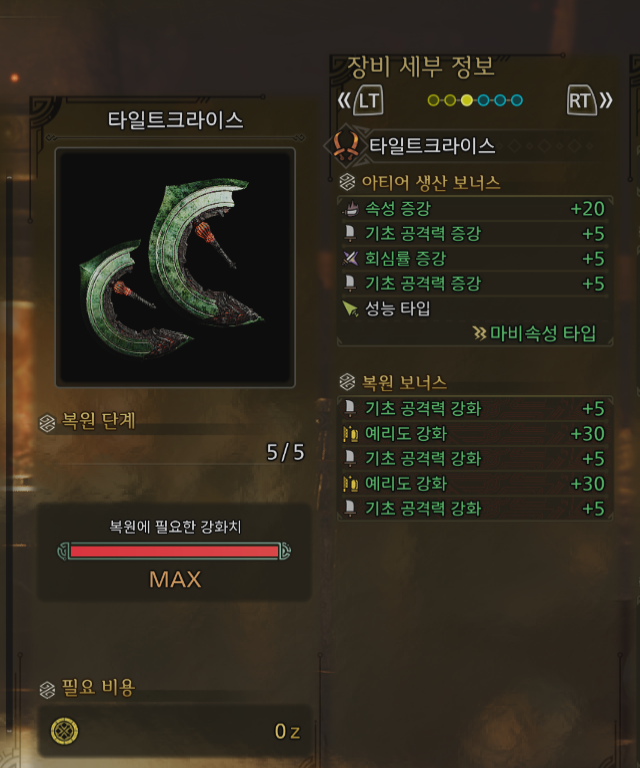Click the LT previous page button
Image resolution: width=640 pixels, height=768 pixels.
368,100
